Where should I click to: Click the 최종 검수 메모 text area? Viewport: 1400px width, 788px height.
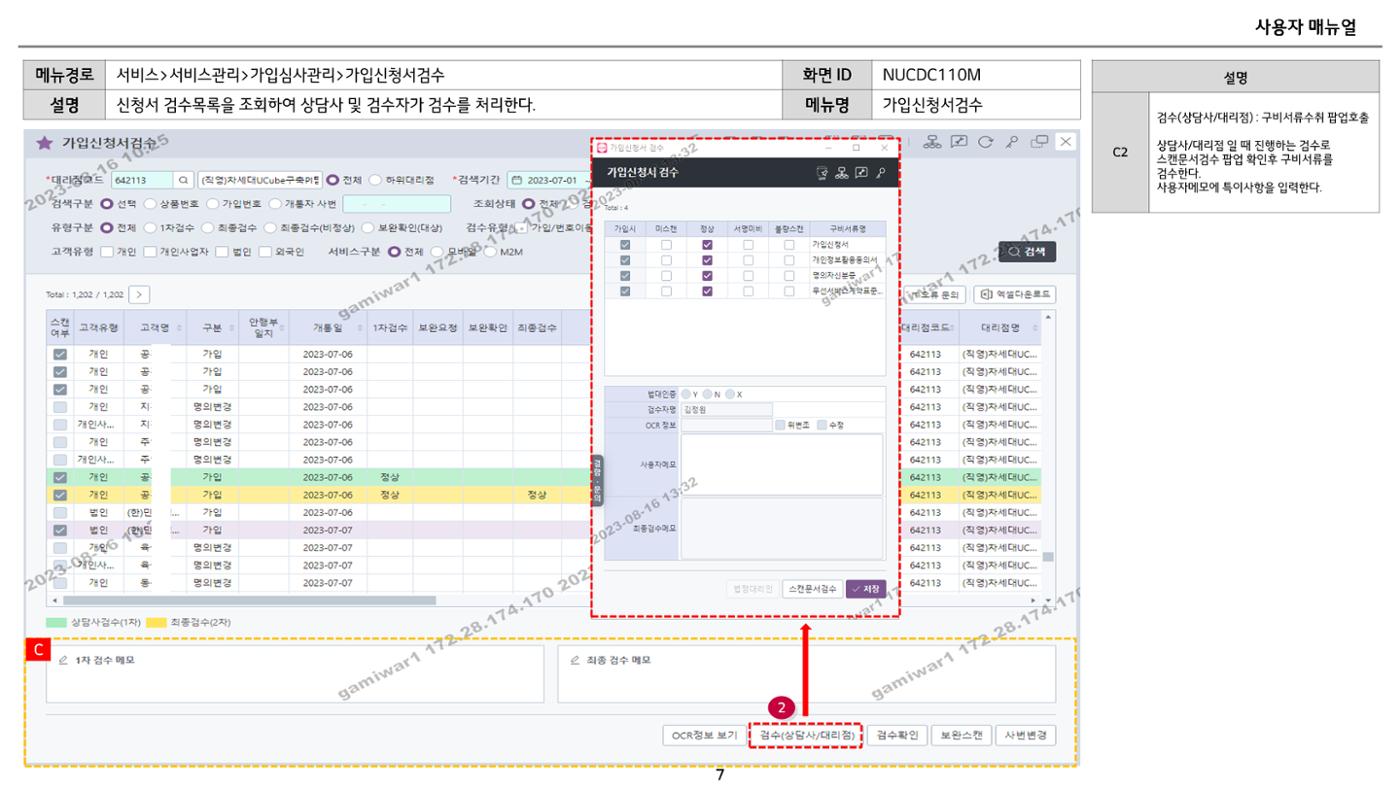806,673
